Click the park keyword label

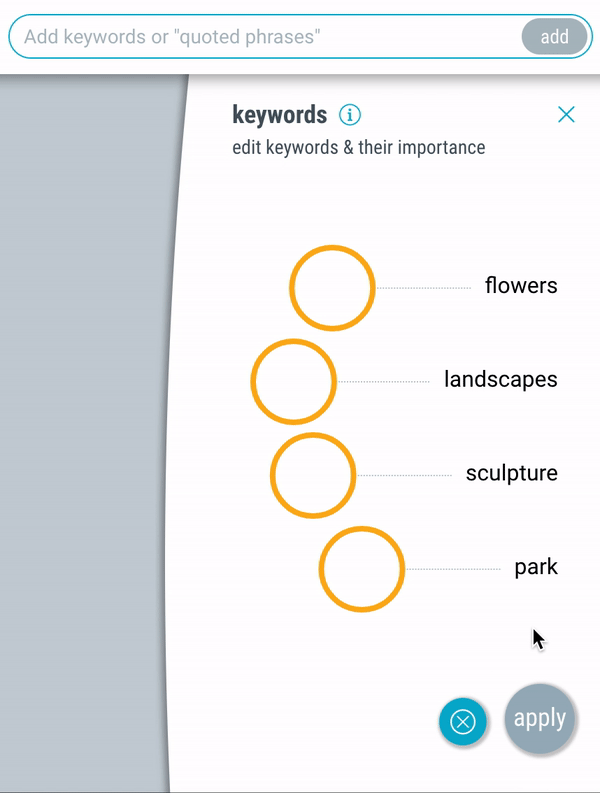coord(536,567)
